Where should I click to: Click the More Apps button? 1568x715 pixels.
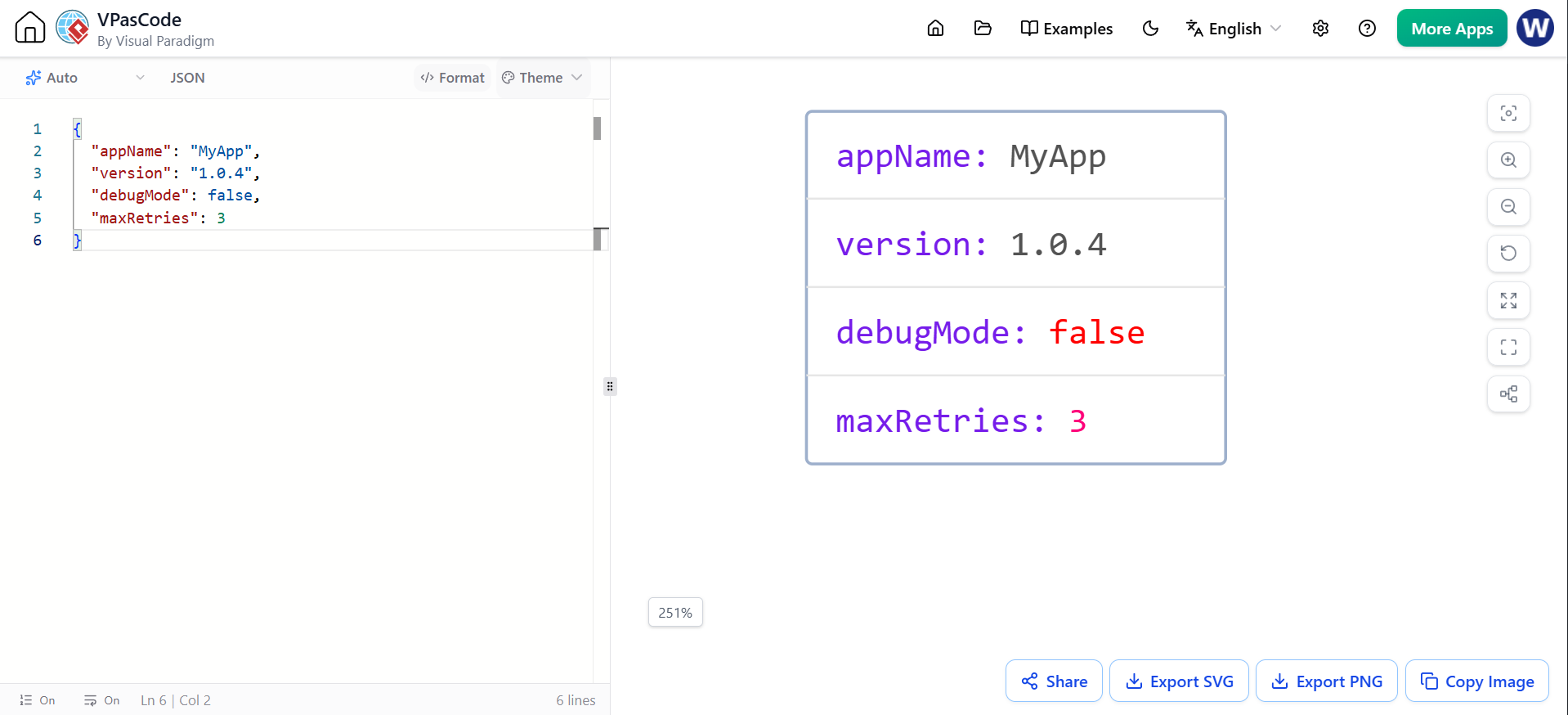pyautogui.click(x=1452, y=29)
